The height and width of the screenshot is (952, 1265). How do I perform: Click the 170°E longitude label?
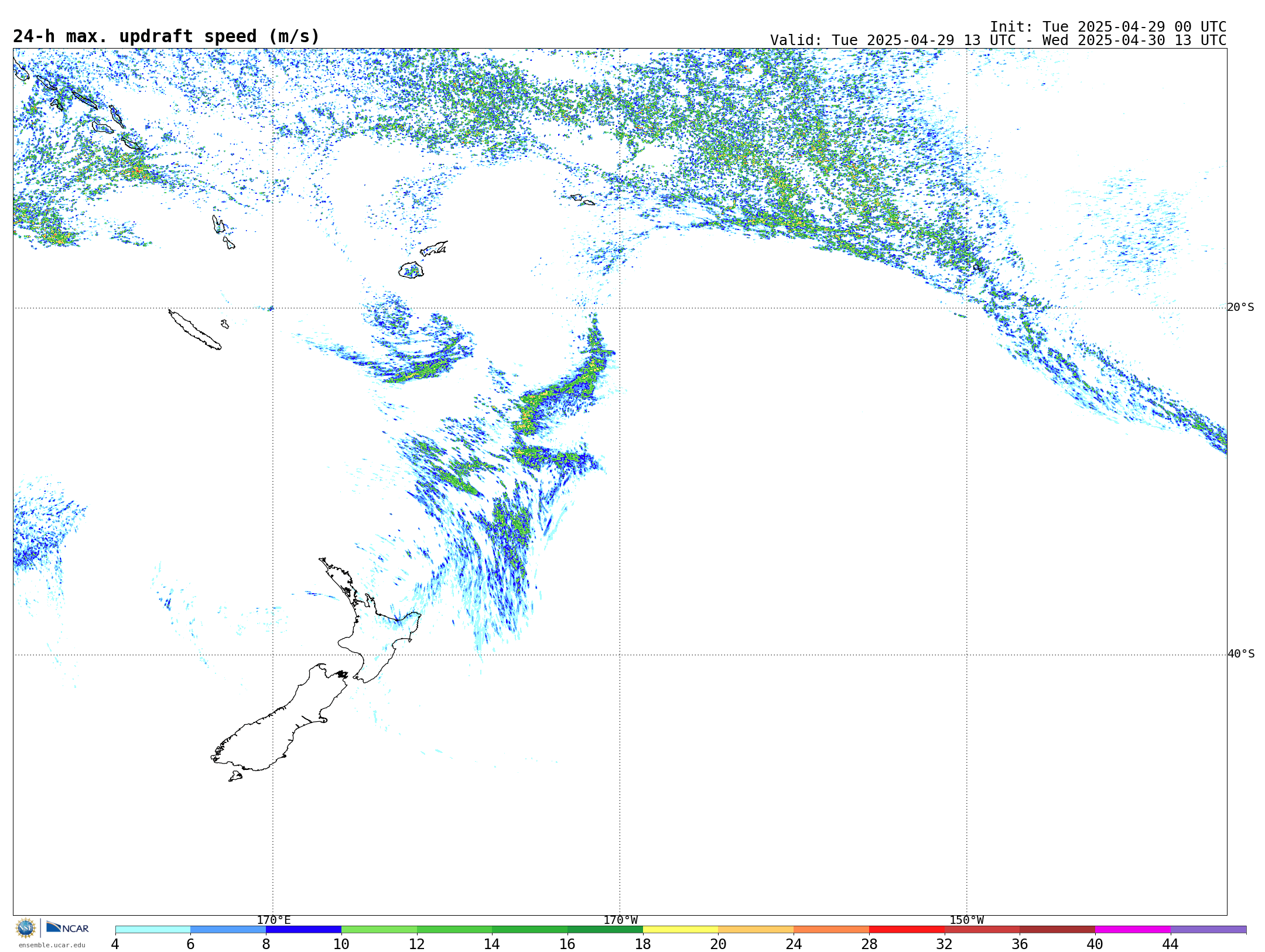pyautogui.click(x=273, y=920)
